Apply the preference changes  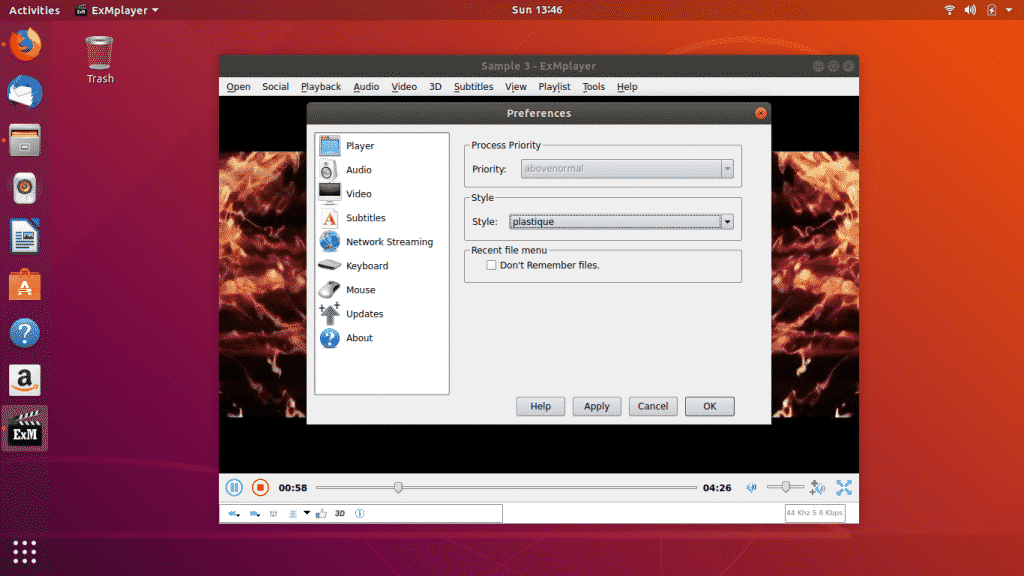tap(596, 406)
